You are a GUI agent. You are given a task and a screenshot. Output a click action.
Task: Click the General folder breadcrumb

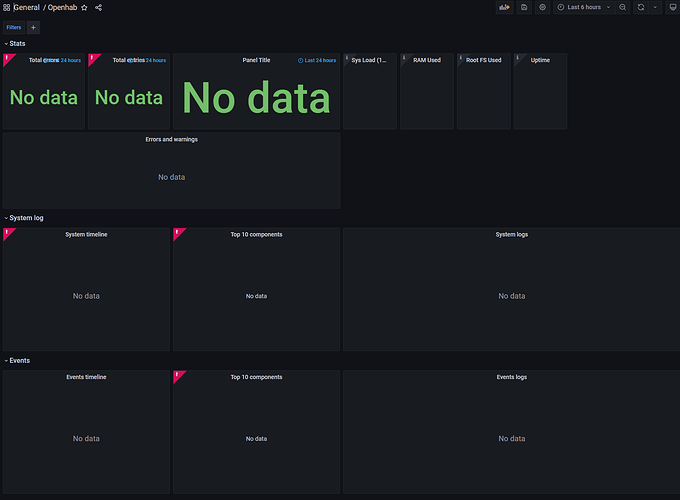26,7
